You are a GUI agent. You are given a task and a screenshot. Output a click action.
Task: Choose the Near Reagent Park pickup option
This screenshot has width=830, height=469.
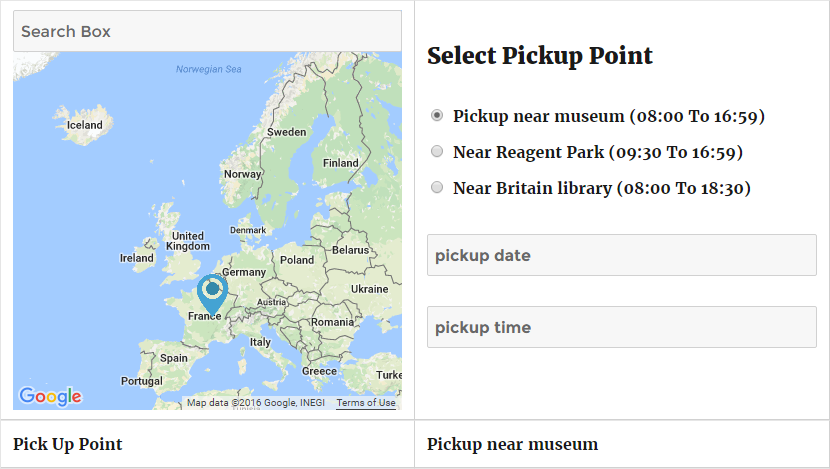437,151
